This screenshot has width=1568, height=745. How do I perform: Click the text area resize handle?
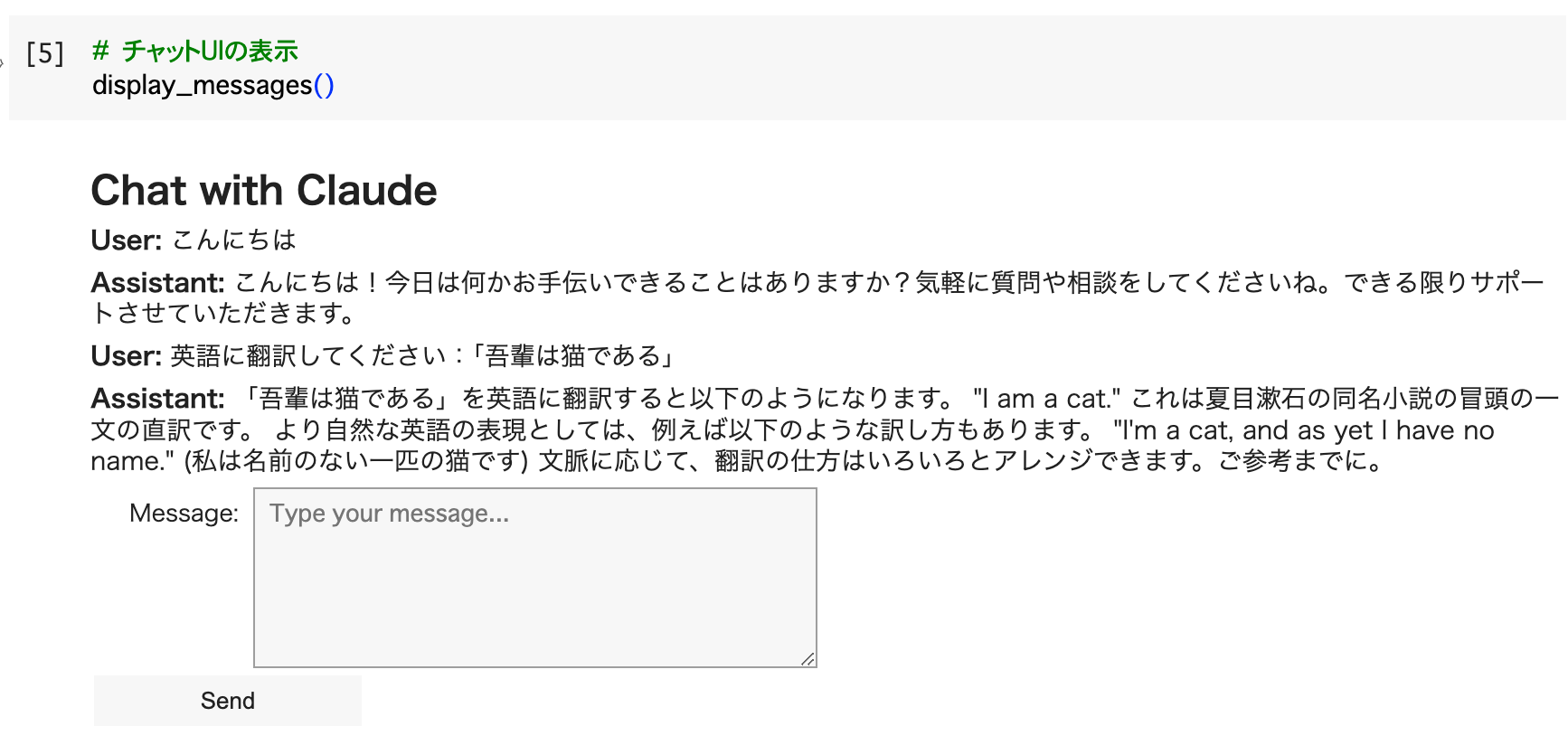pyautogui.click(x=808, y=659)
